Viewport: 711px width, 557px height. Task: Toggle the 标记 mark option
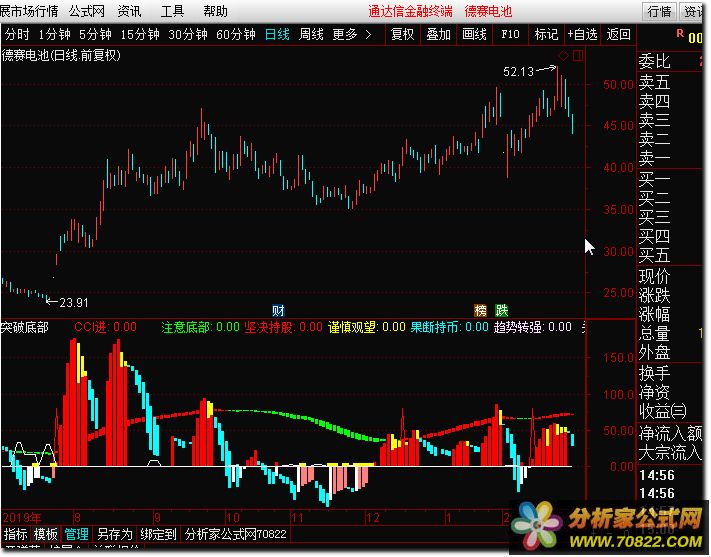(546, 34)
